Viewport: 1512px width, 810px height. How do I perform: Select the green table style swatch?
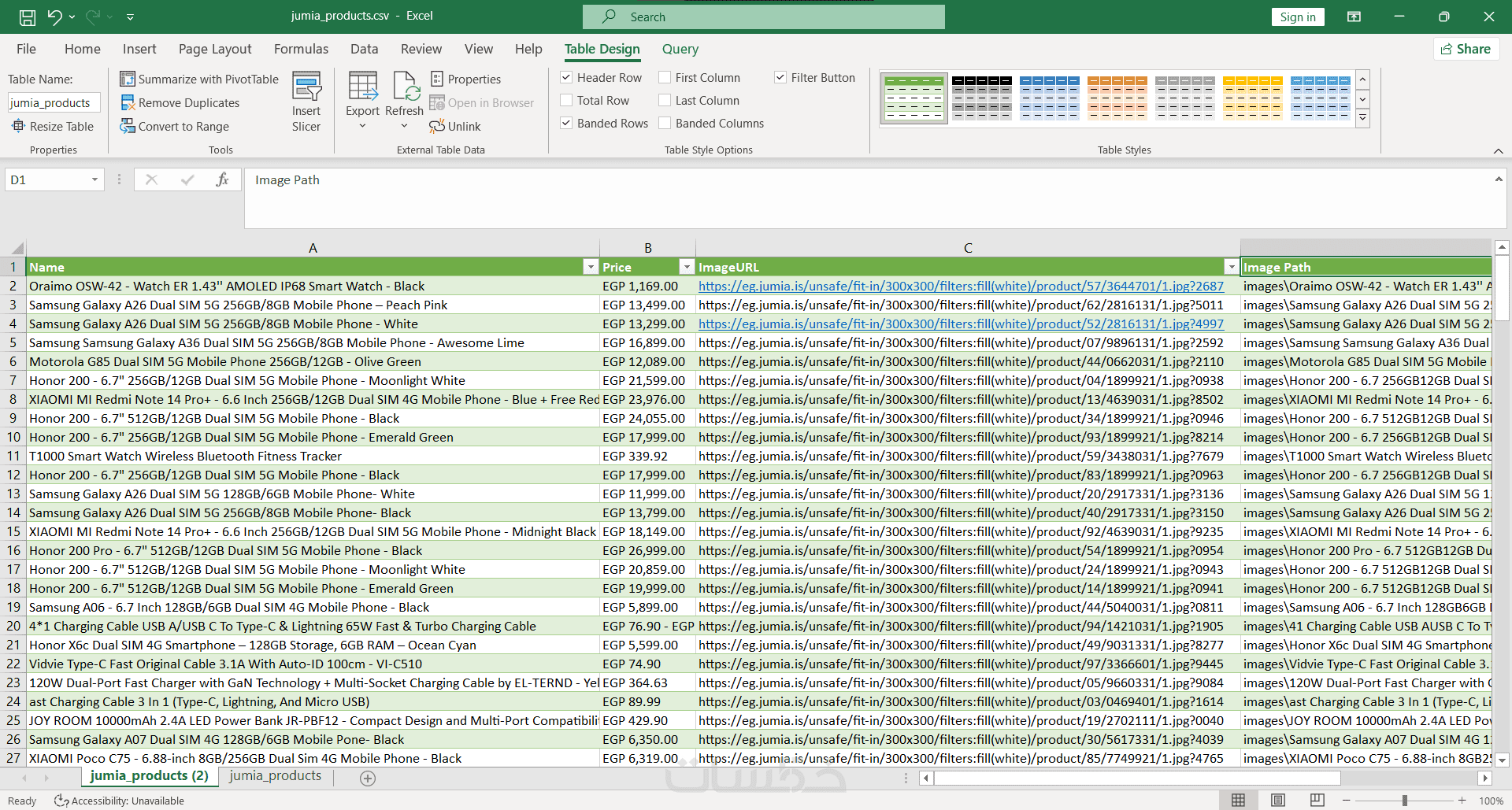click(x=913, y=98)
